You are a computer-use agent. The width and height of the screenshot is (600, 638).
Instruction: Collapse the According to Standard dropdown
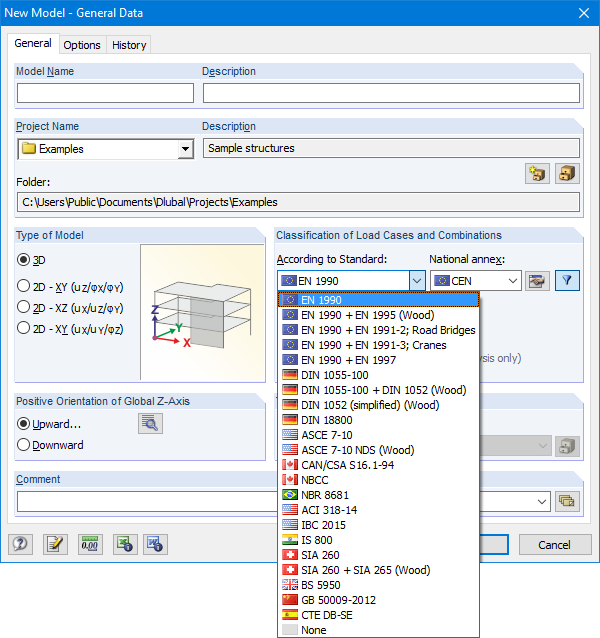[417, 281]
